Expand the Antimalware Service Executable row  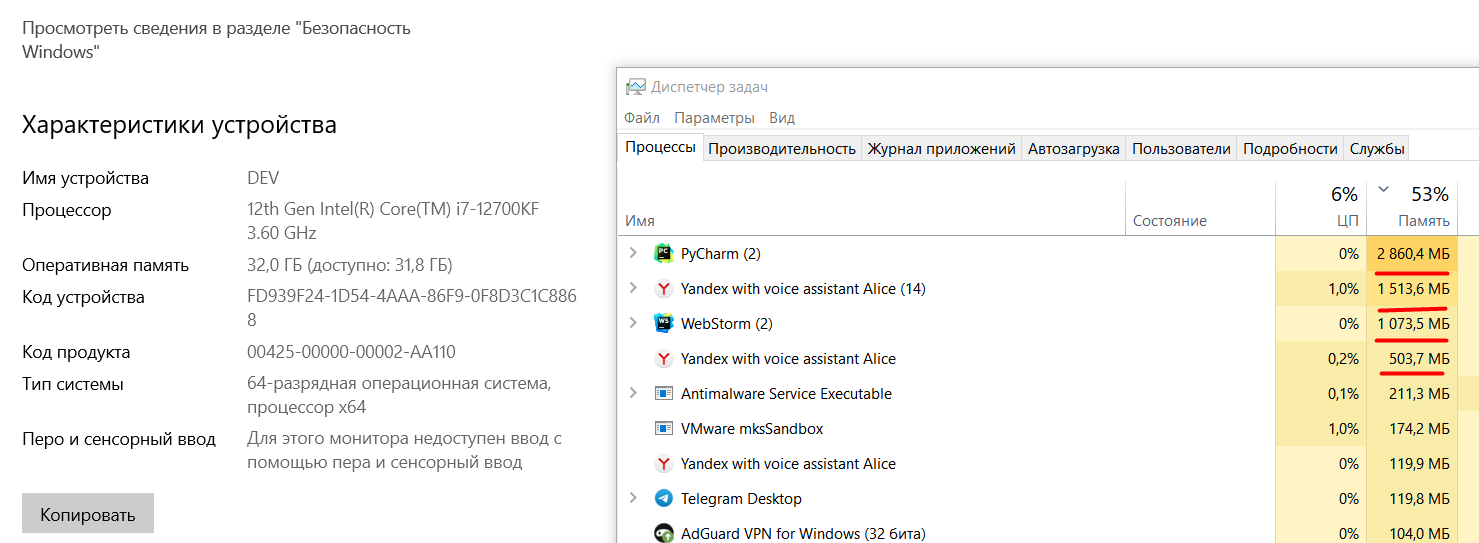point(632,394)
